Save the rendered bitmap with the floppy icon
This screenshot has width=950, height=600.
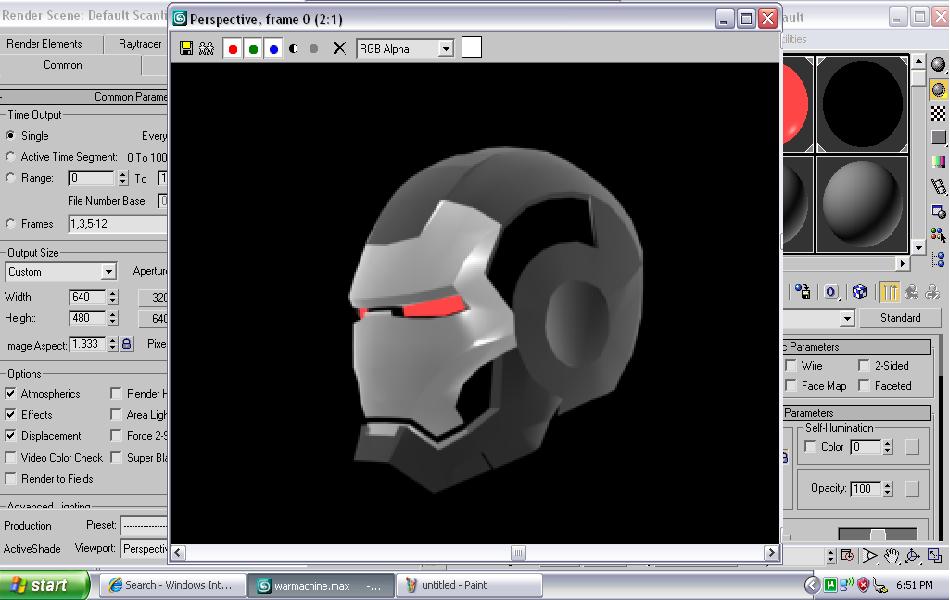187,48
